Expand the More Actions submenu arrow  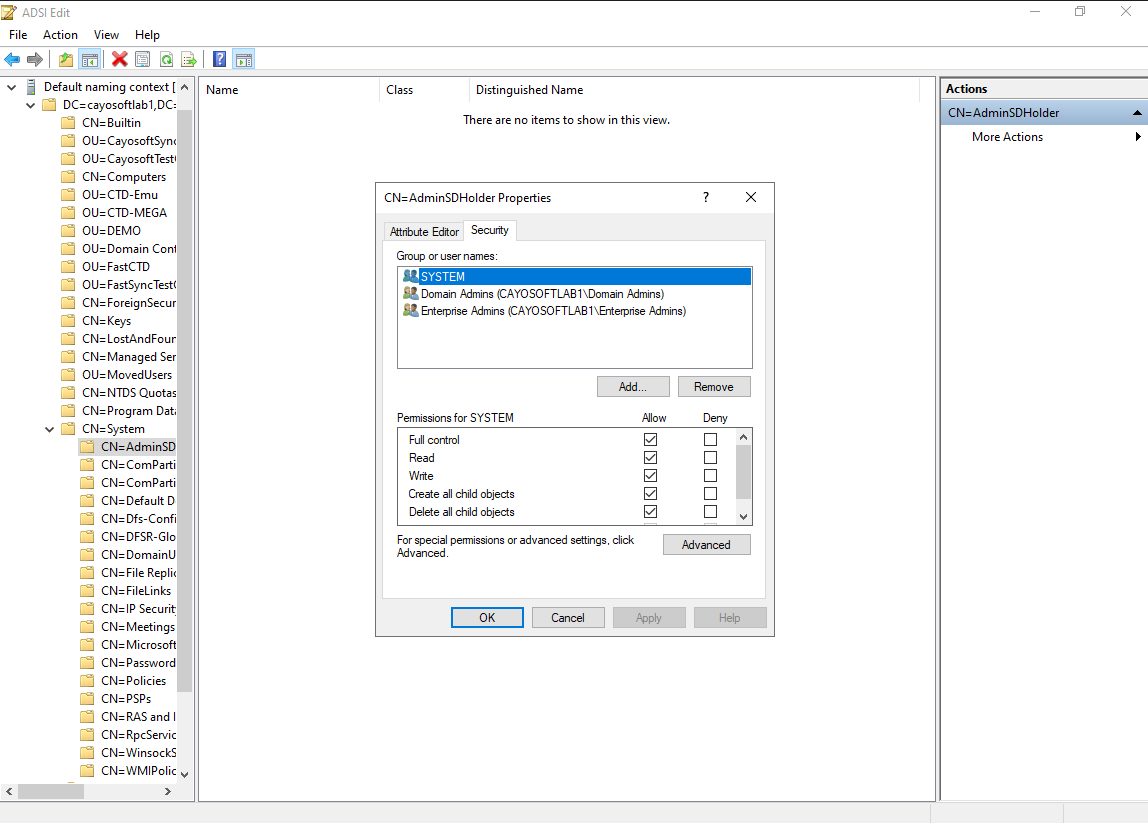click(x=1138, y=137)
